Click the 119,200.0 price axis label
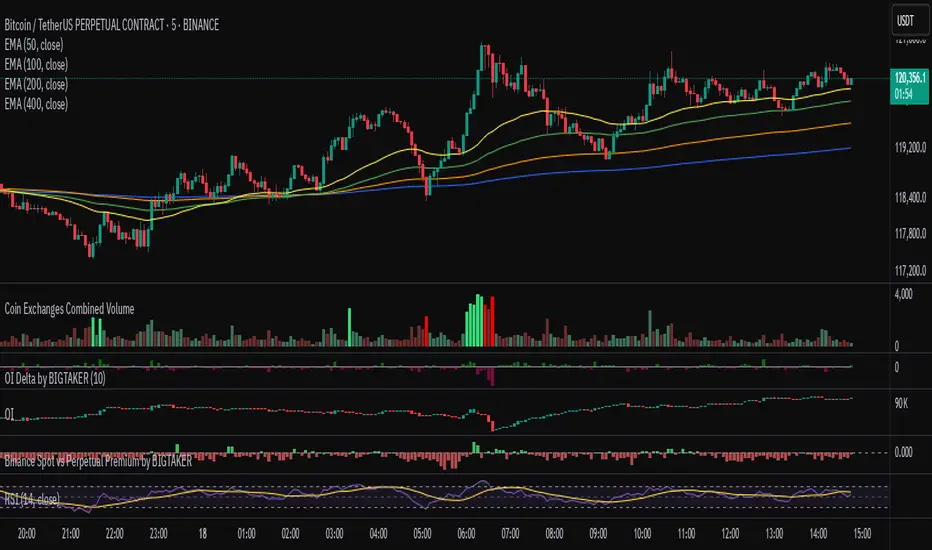The image size is (932, 550). click(911, 147)
